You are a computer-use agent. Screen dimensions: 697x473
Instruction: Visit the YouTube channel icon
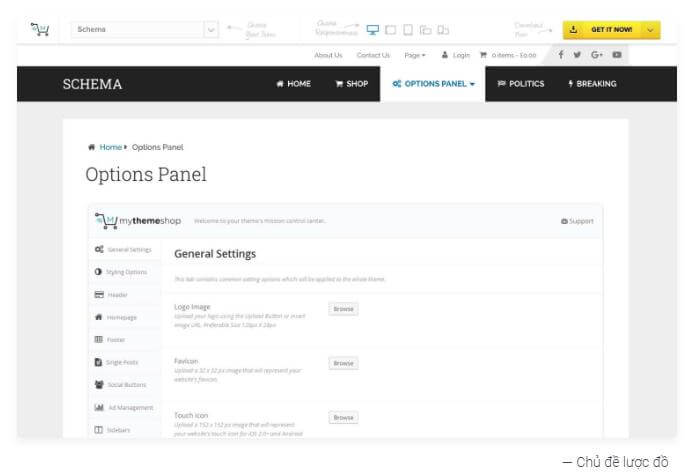(x=617, y=55)
